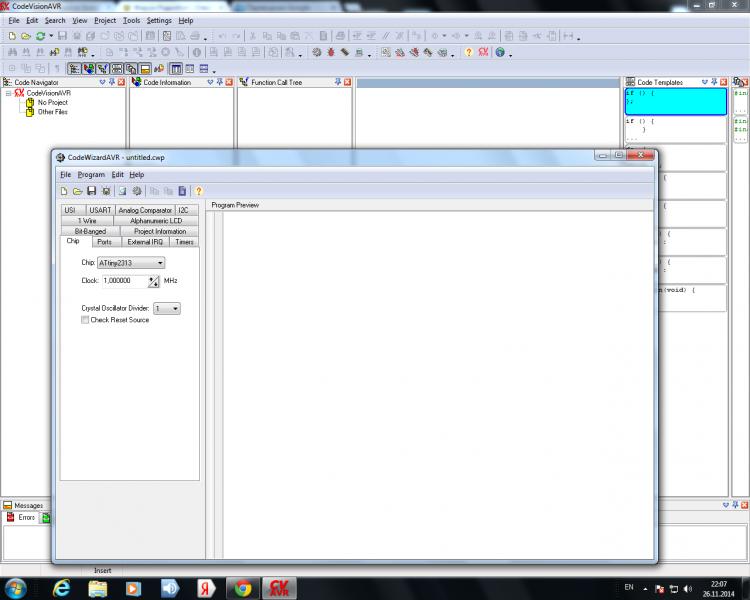750x600 pixels.
Task: Toggle Messages panel view button in toolbar
Action: point(145,69)
